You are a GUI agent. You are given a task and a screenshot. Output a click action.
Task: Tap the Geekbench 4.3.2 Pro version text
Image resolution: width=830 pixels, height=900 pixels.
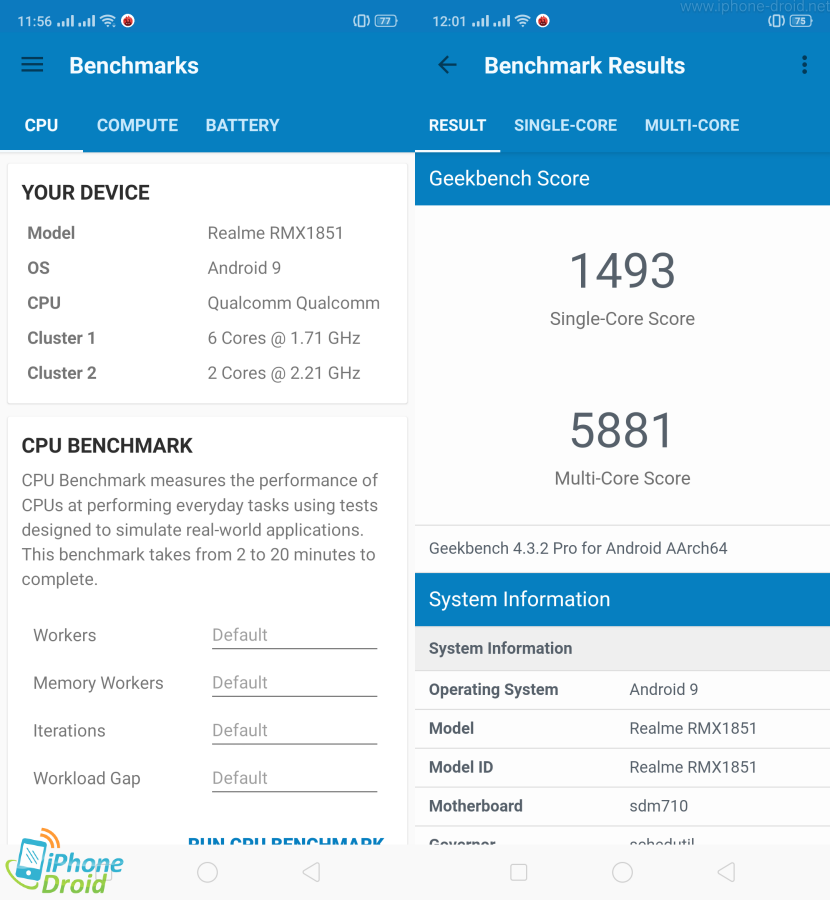click(578, 548)
